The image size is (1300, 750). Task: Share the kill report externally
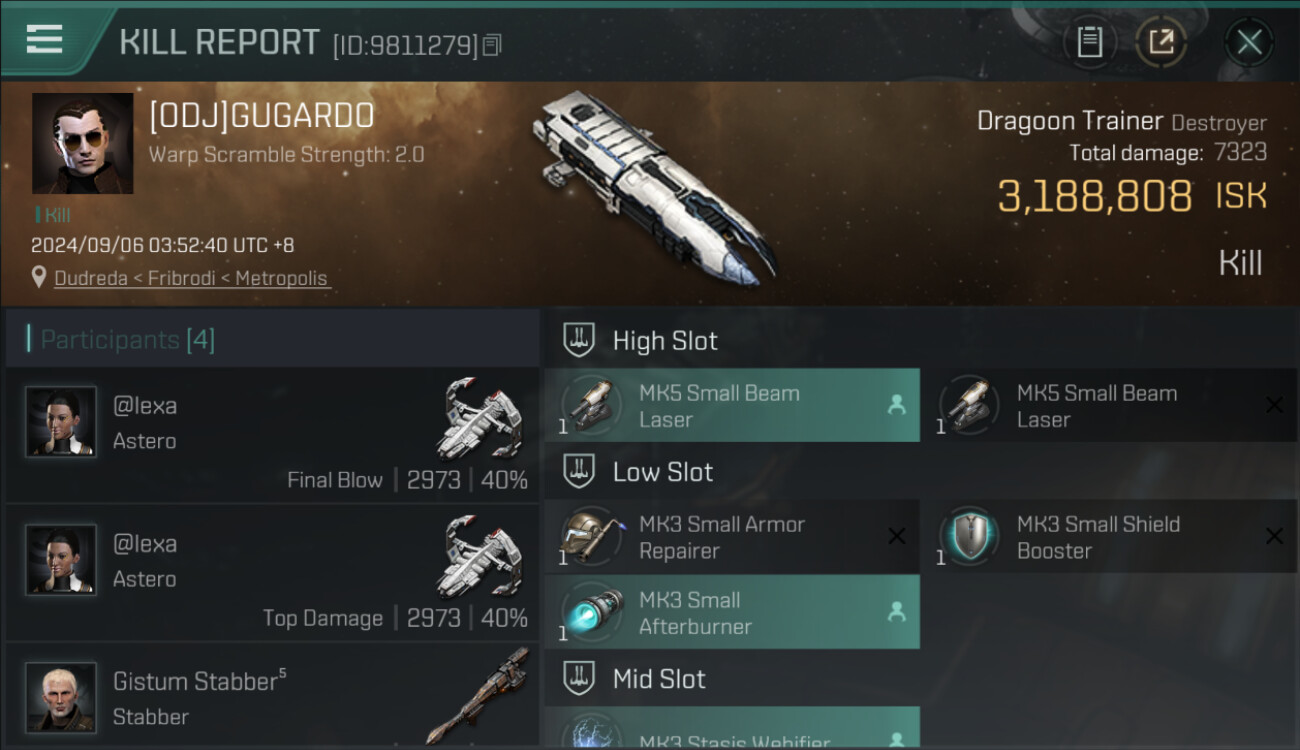click(1161, 42)
